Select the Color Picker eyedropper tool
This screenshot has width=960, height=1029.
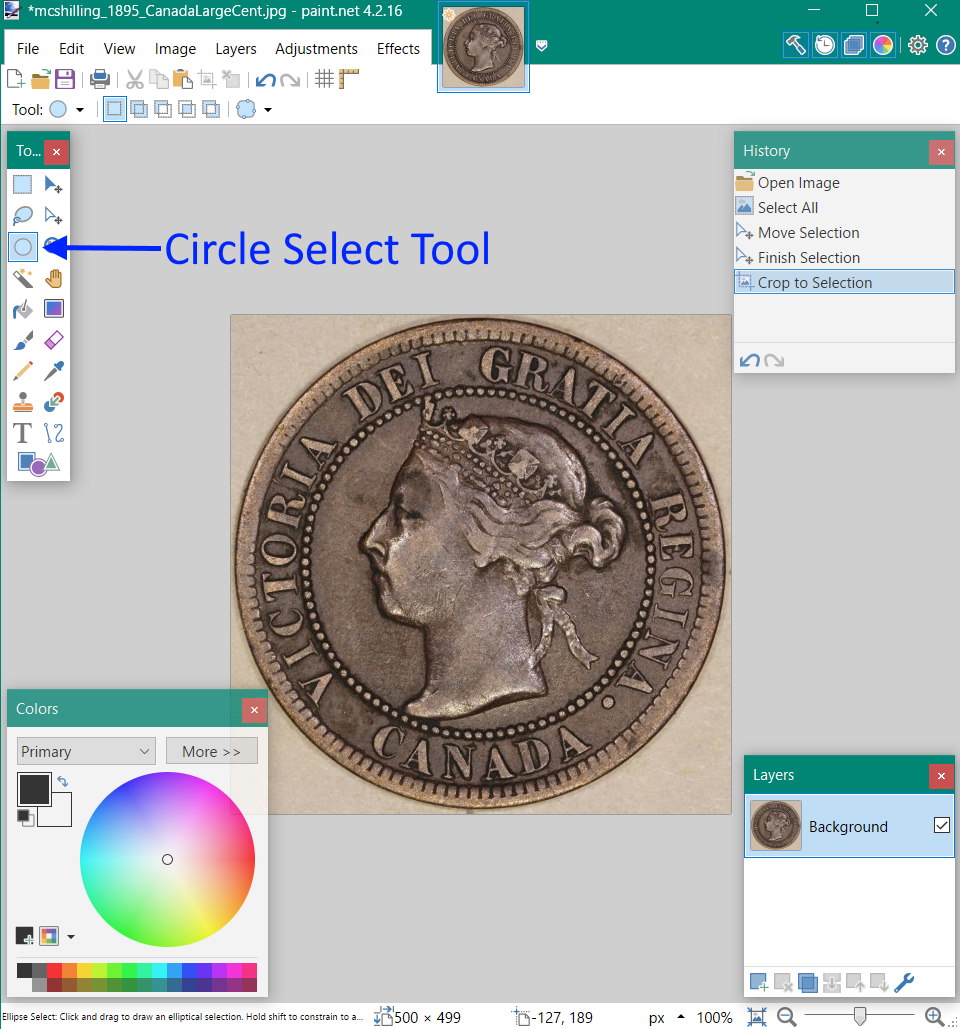(53, 371)
